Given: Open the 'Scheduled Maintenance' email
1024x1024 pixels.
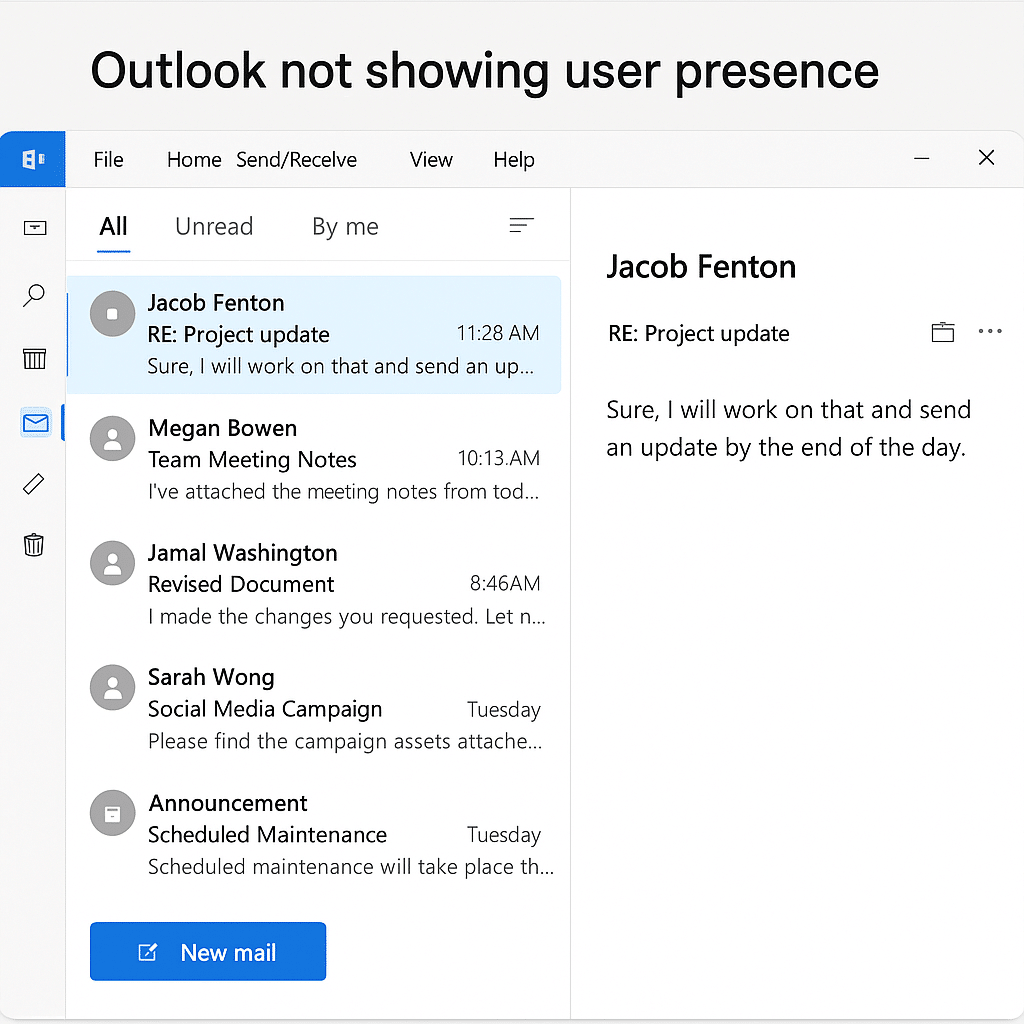Looking at the screenshot, I should pyautogui.click(x=314, y=834).
